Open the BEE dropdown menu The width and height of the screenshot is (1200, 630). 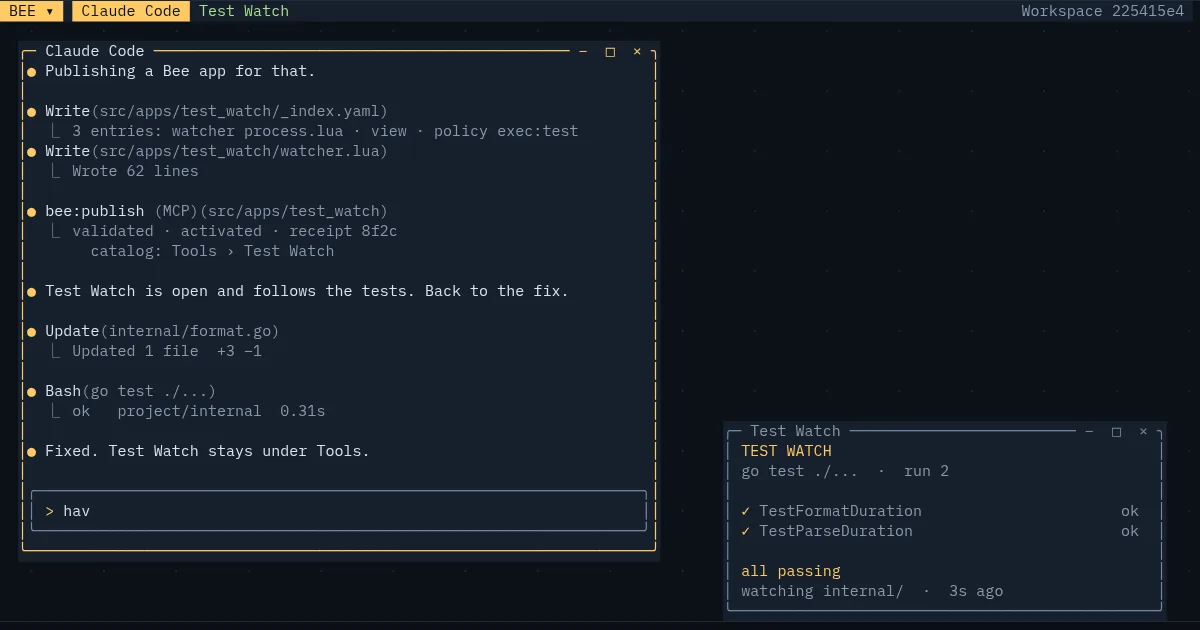[32, 11]
